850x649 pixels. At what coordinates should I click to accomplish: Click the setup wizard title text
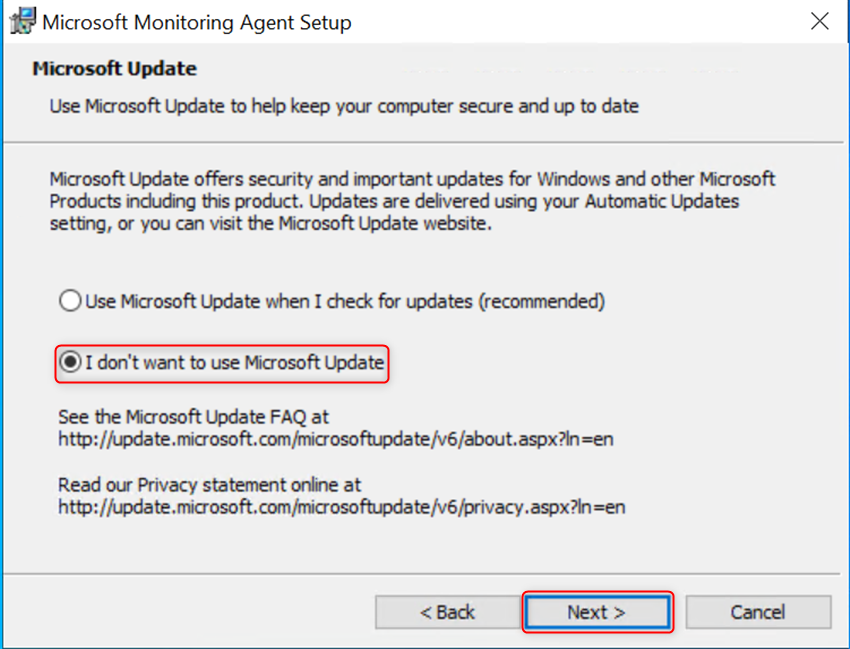pos(196,21)
